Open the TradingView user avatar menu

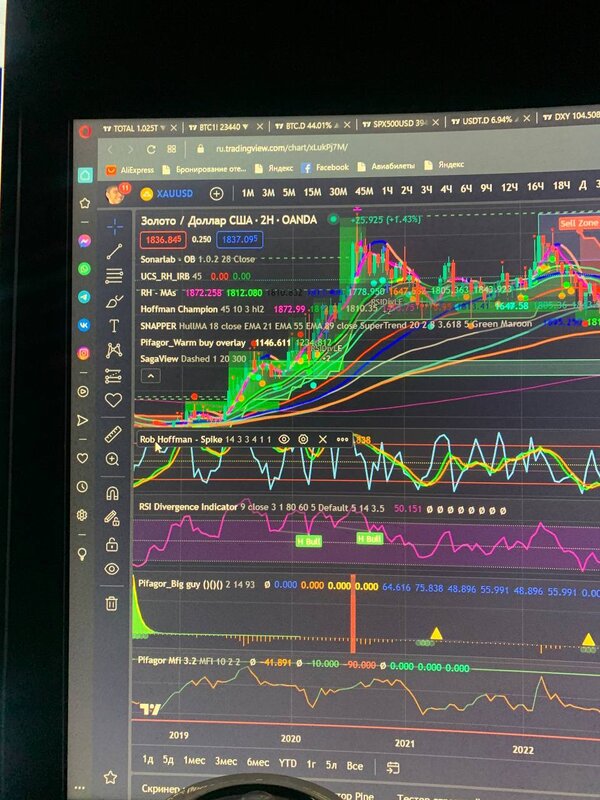click(x=116, y=194)
